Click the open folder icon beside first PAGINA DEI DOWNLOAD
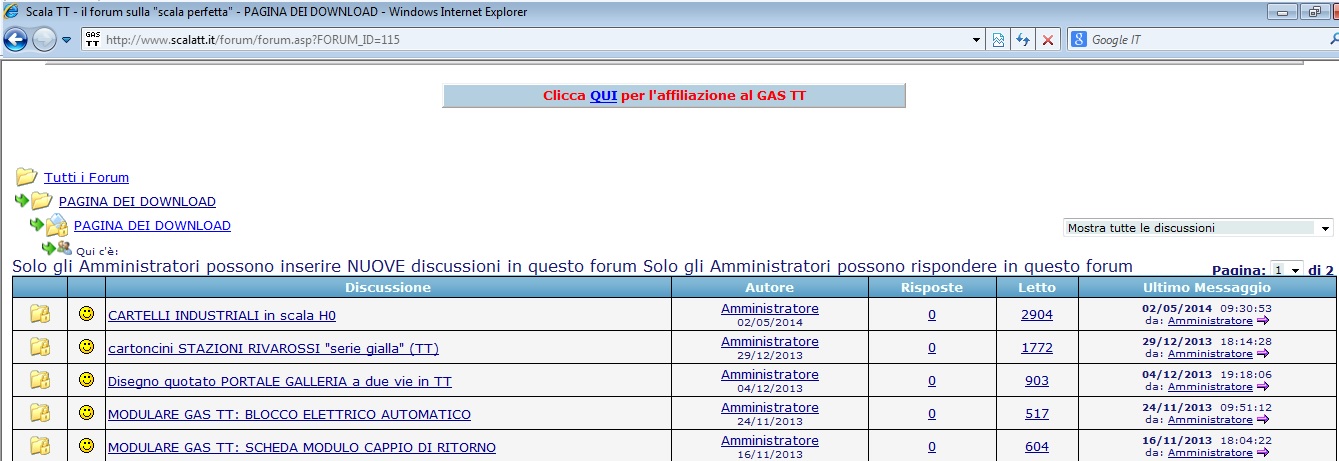1339x461 pixels. point(41,201)
